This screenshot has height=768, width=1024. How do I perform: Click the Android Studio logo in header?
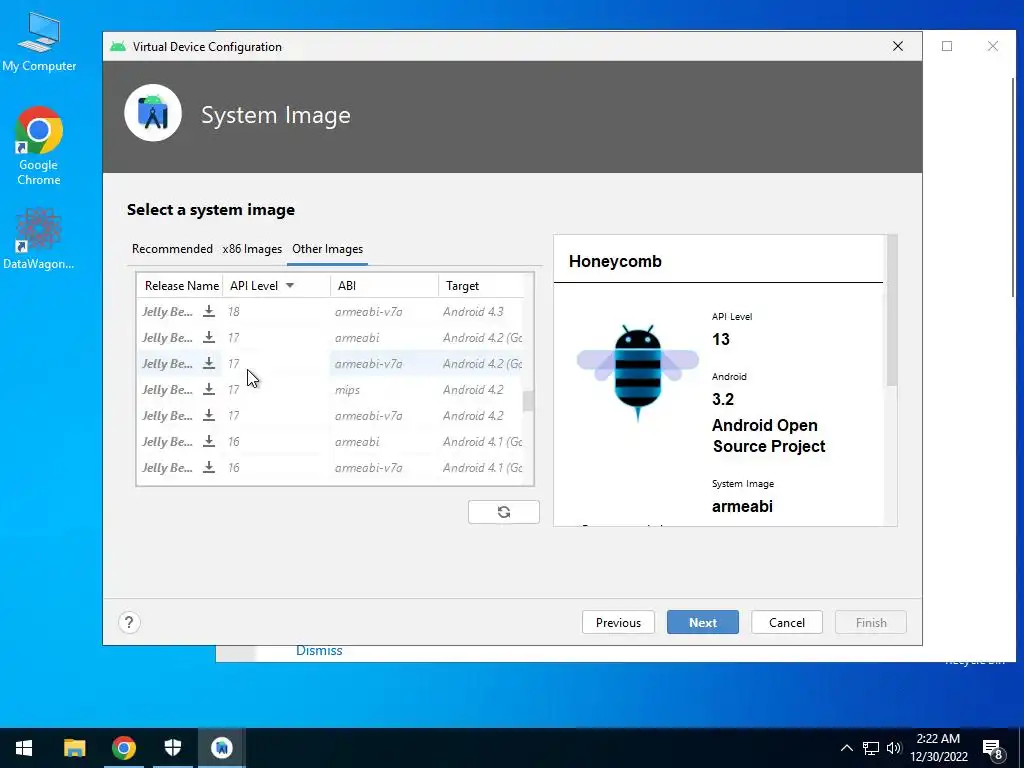click(153, 113)
